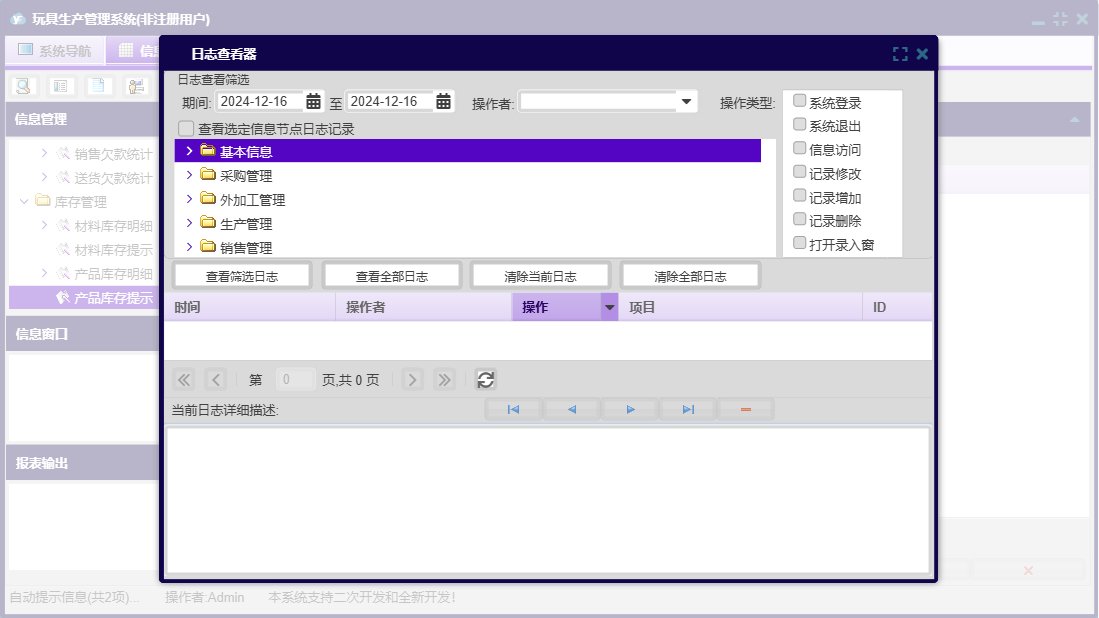Open the 操作者 dropdown list
This screenshot has width=1099, height=618.
[x=687, y=101]
